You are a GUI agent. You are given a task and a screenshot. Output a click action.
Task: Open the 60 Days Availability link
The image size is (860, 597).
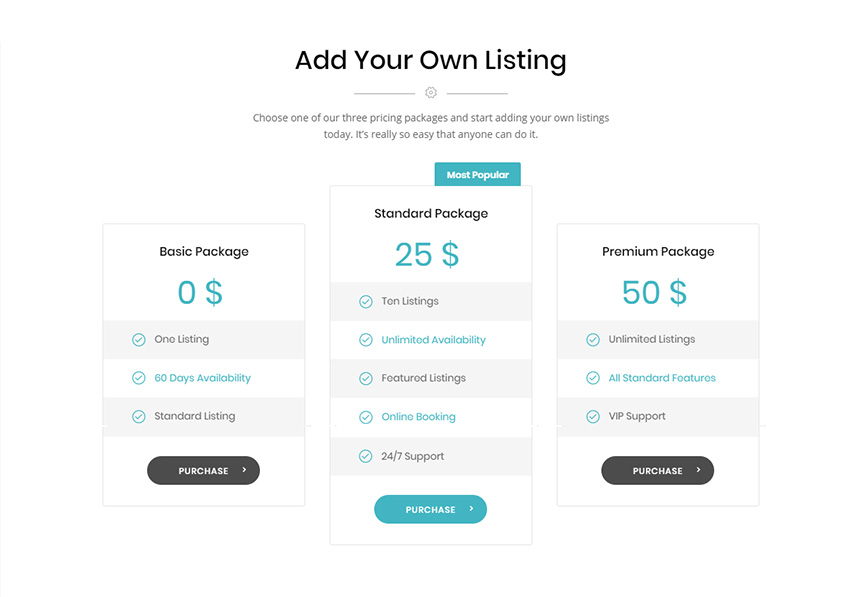tap(202, 378)
